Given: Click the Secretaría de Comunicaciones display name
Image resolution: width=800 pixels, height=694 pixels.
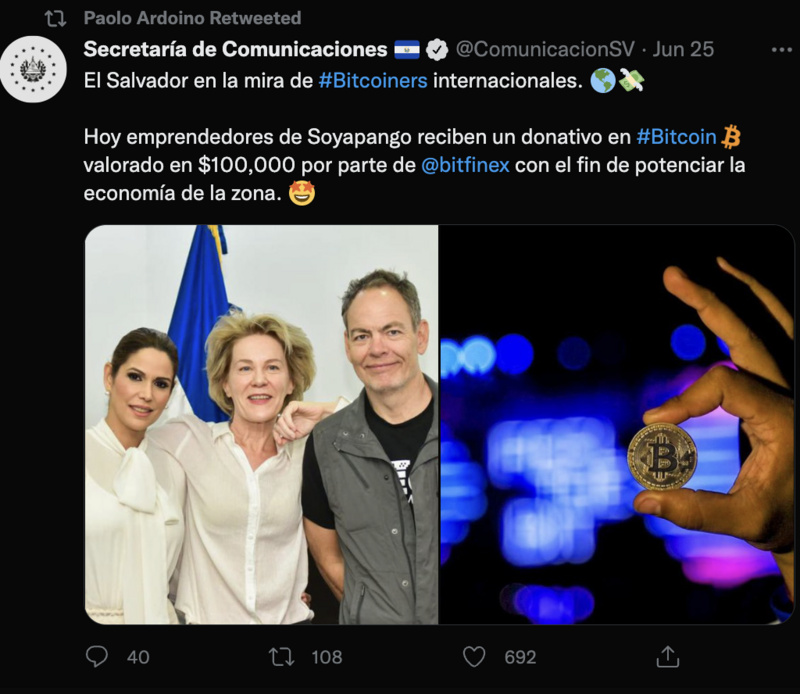Looking at the screenshot, I should tap(235, 49).
